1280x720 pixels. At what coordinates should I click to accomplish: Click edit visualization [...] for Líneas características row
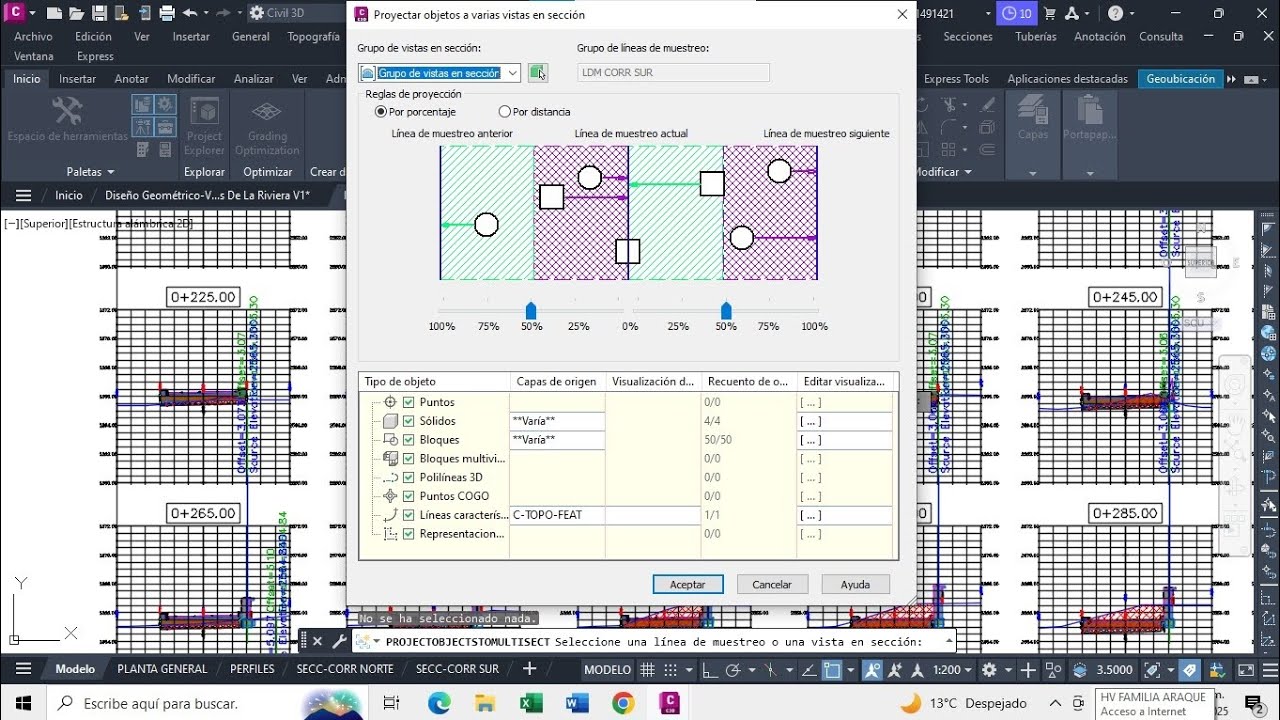click(845, 515)
